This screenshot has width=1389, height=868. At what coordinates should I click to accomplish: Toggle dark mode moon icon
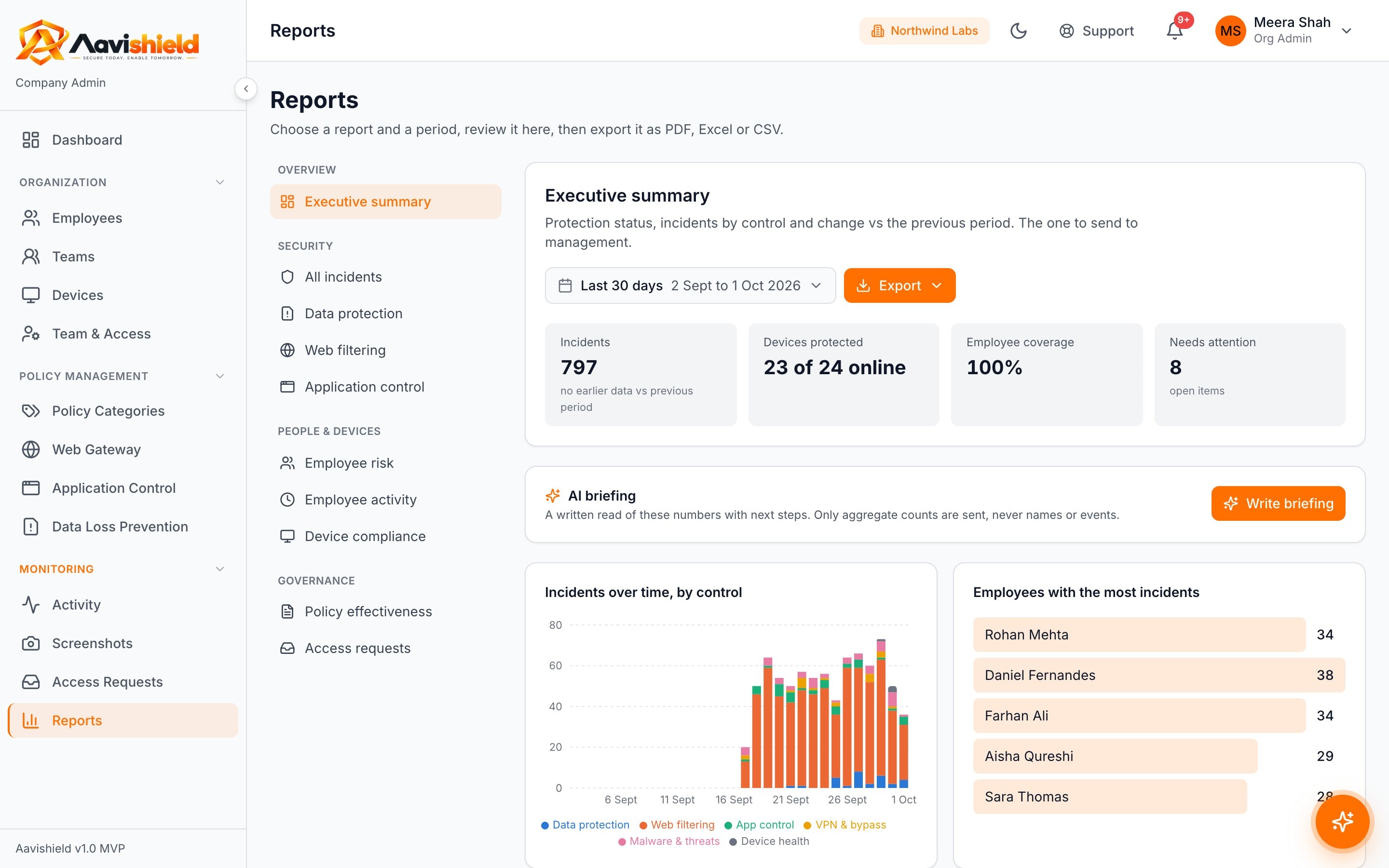[x=1018, y=31]
